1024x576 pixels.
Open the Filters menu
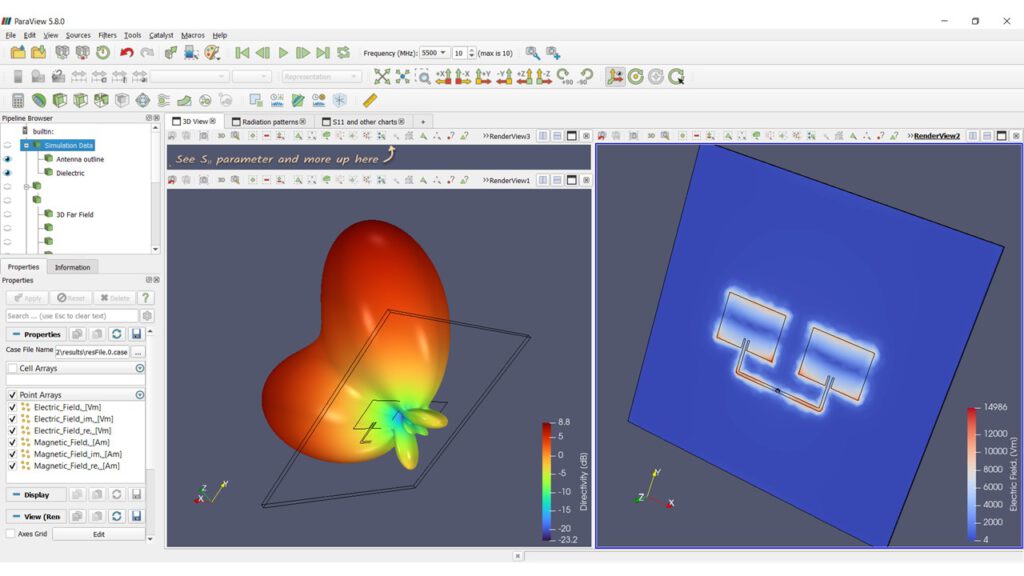107,35
